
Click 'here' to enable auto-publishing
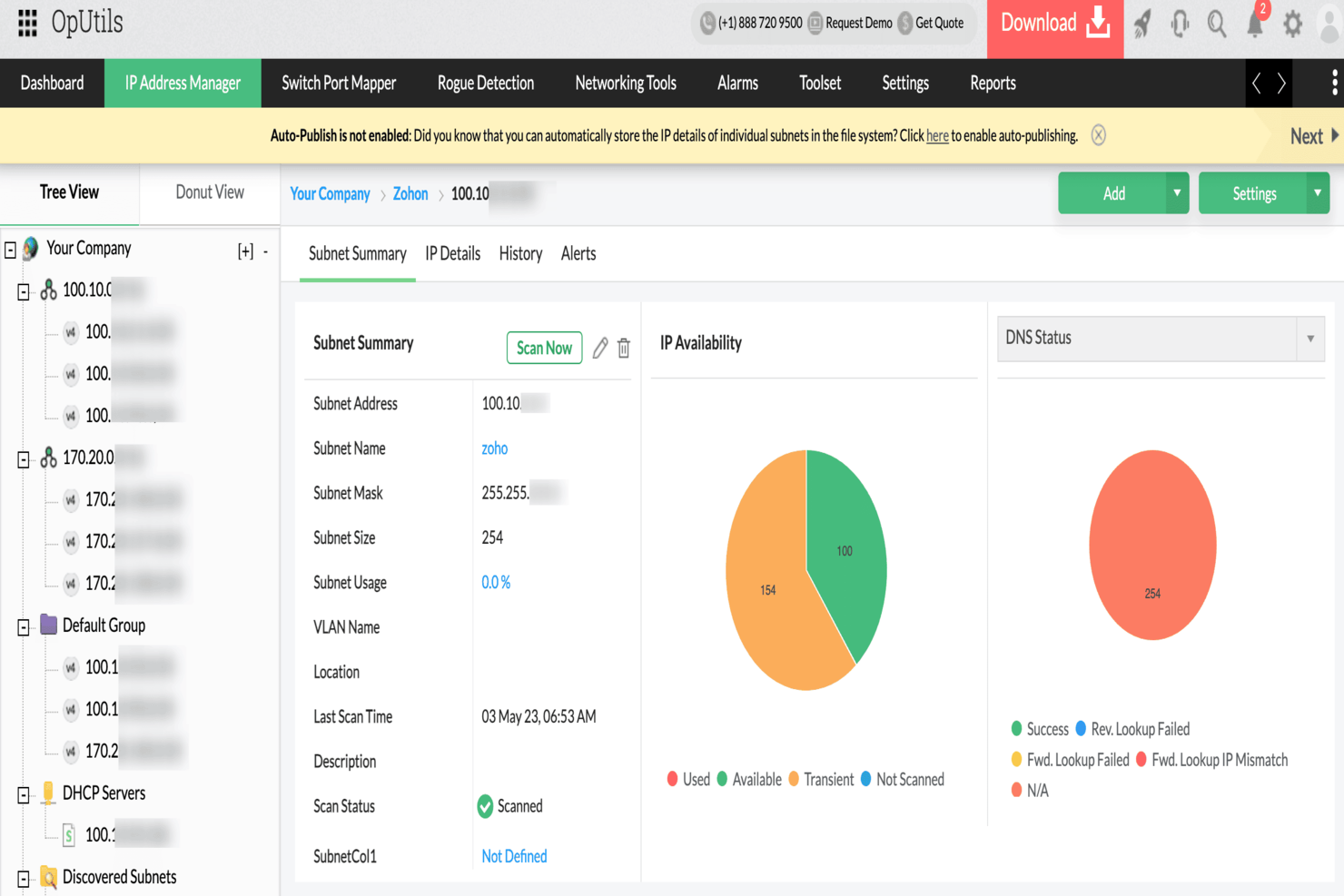coord(937,136)
